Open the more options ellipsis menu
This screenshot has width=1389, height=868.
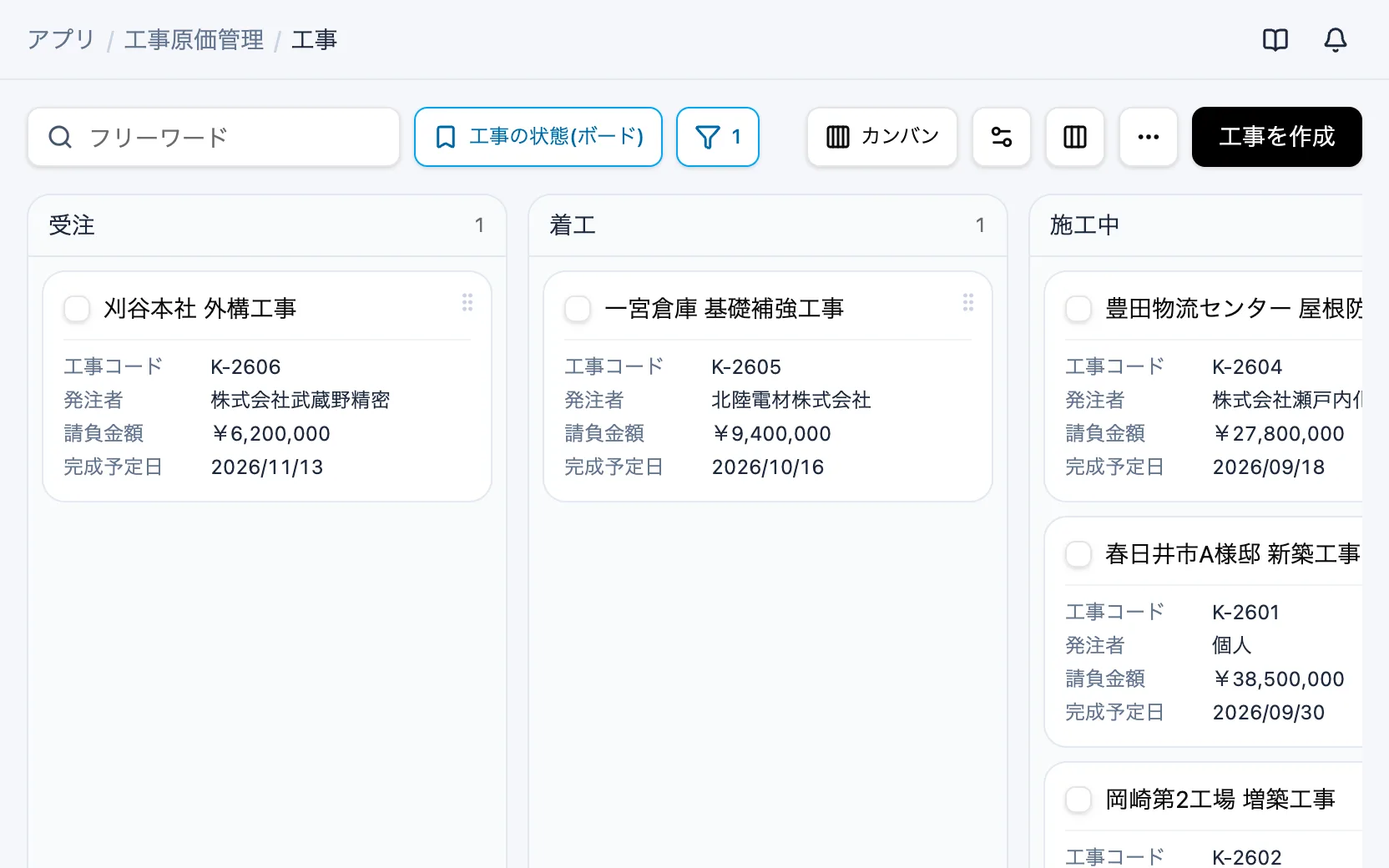[1149, 137]
